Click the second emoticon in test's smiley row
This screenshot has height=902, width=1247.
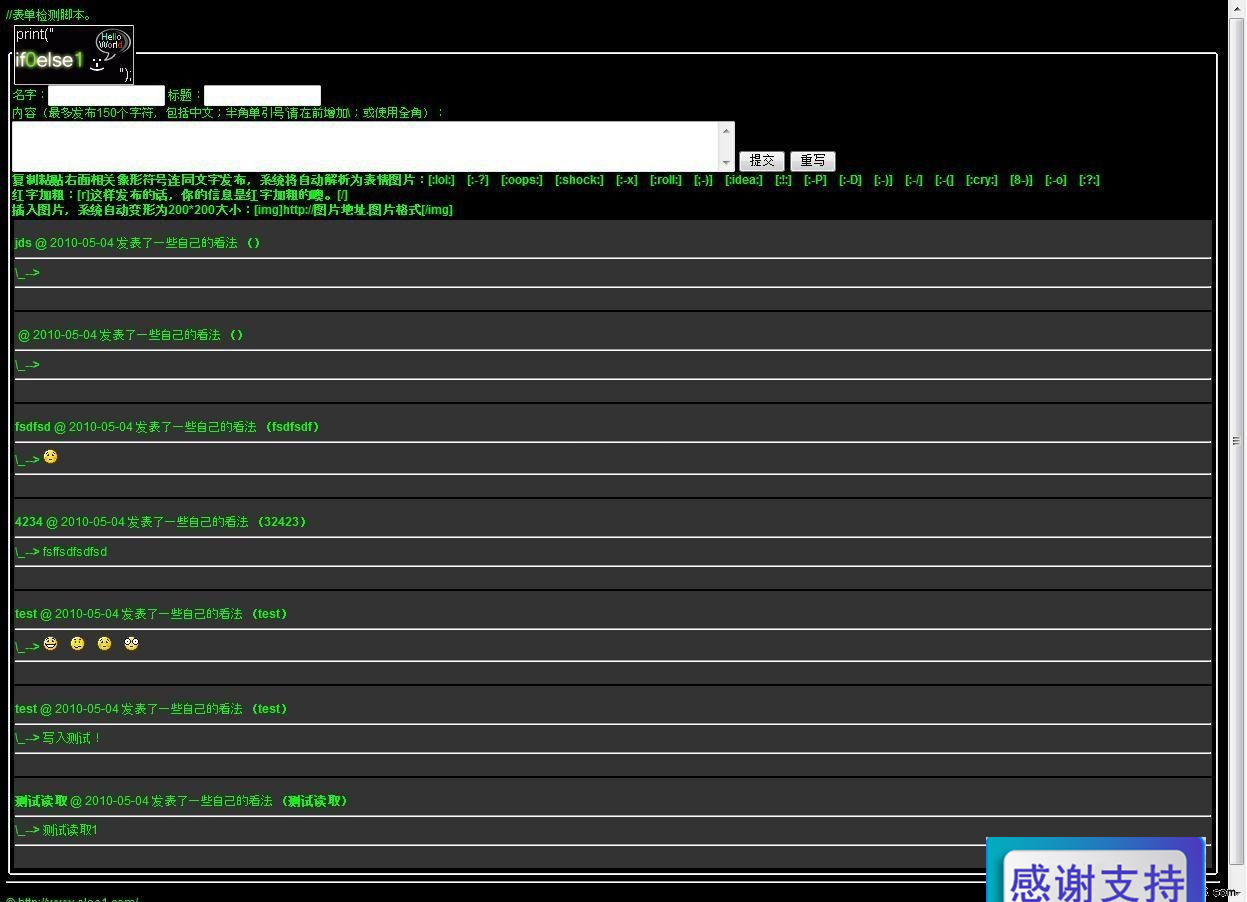pyautogui.click(x=77, y=644)
